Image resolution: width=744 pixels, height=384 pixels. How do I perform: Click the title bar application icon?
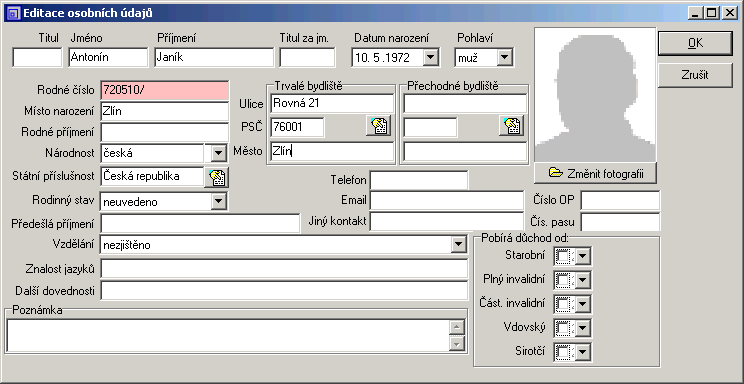click(15, 13)
